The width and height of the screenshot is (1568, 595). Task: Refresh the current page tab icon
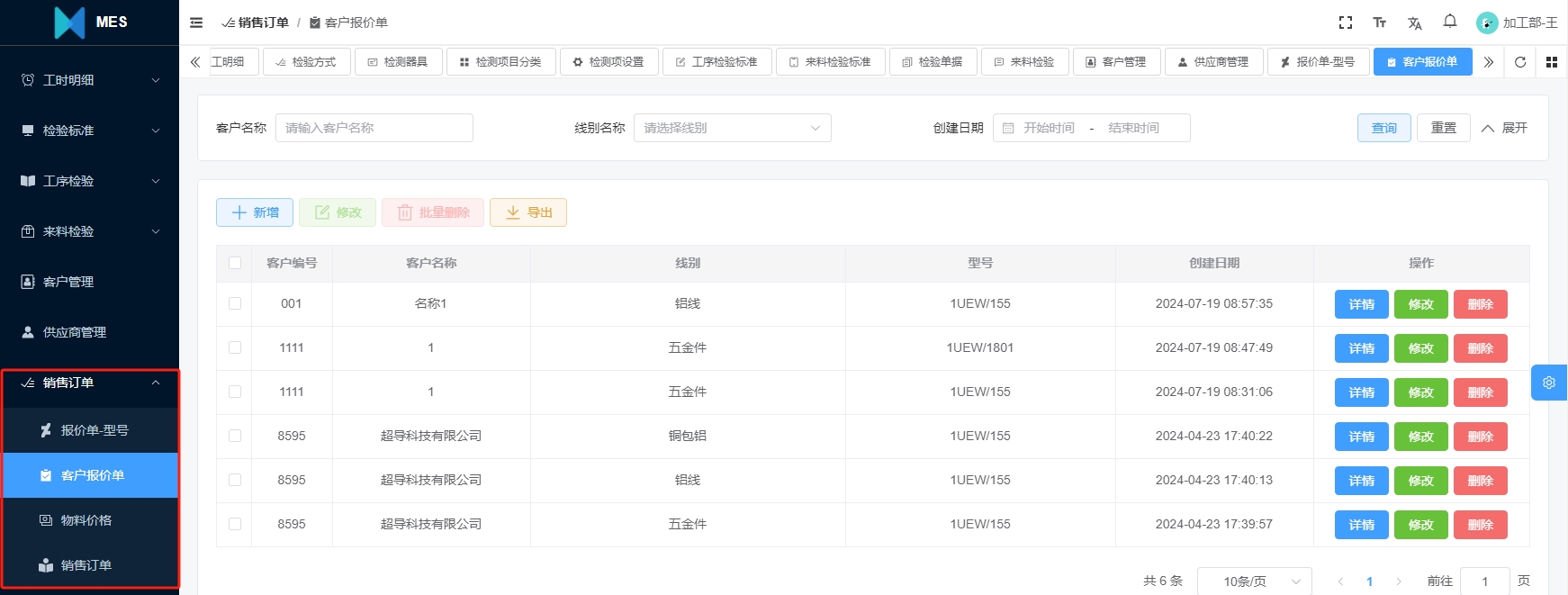point(1520,62)
